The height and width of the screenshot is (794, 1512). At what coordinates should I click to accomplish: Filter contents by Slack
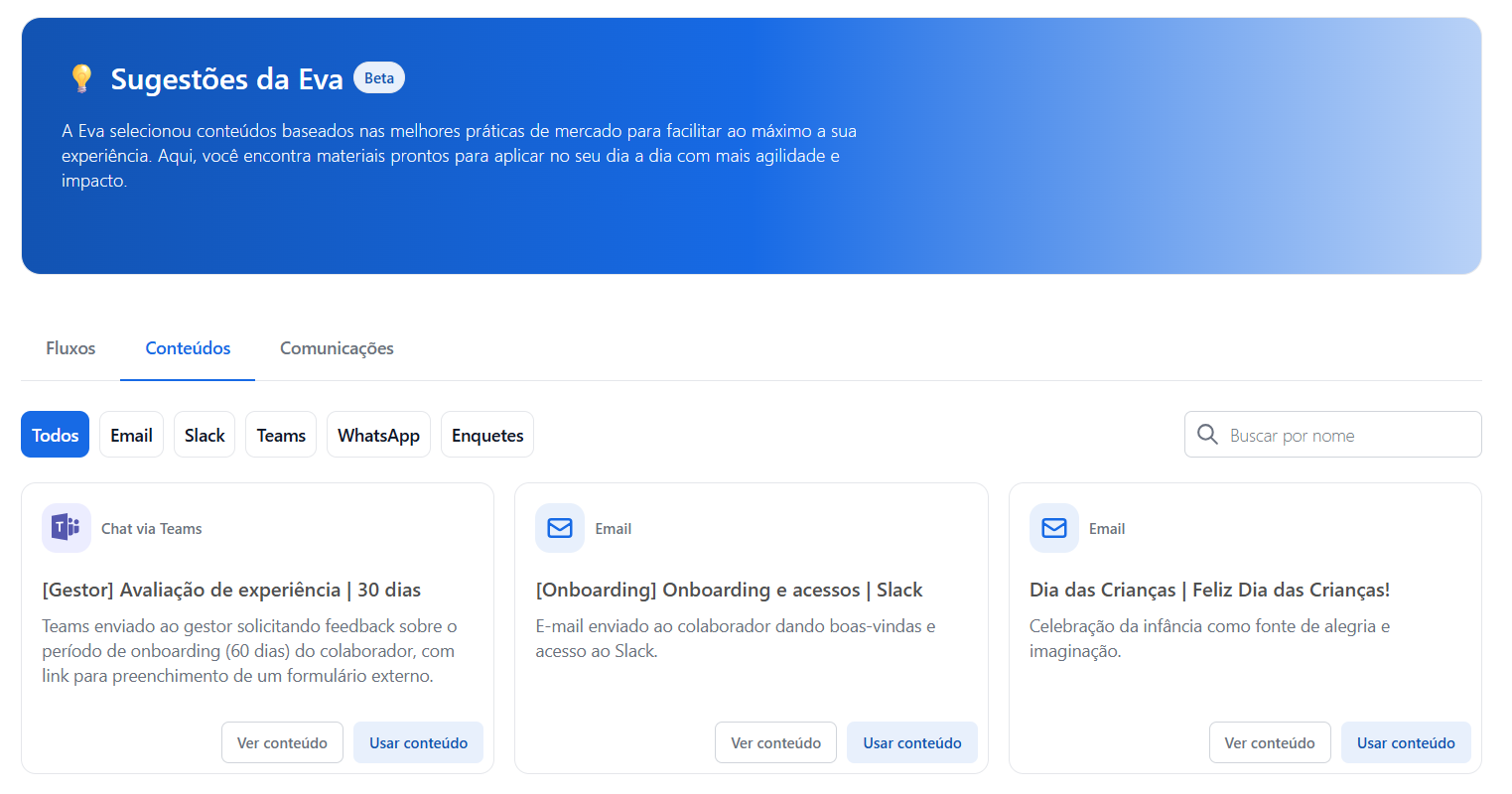point(205,435)
